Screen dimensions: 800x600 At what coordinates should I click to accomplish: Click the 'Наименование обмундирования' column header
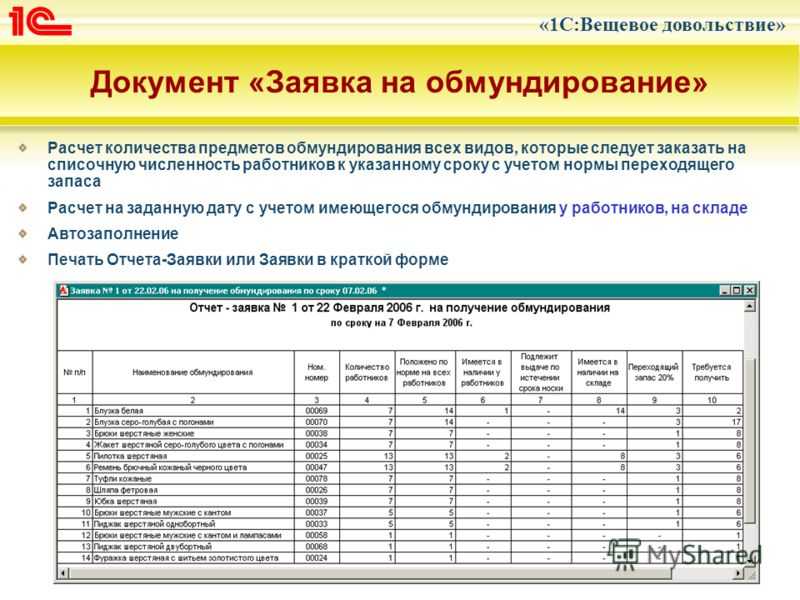192,372
